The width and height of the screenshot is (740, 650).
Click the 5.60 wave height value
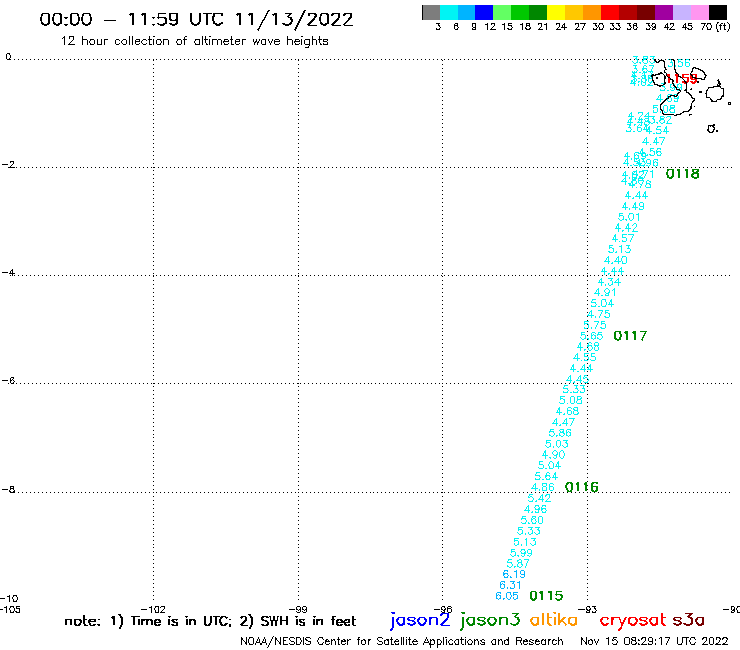click(x=532, y=520)
